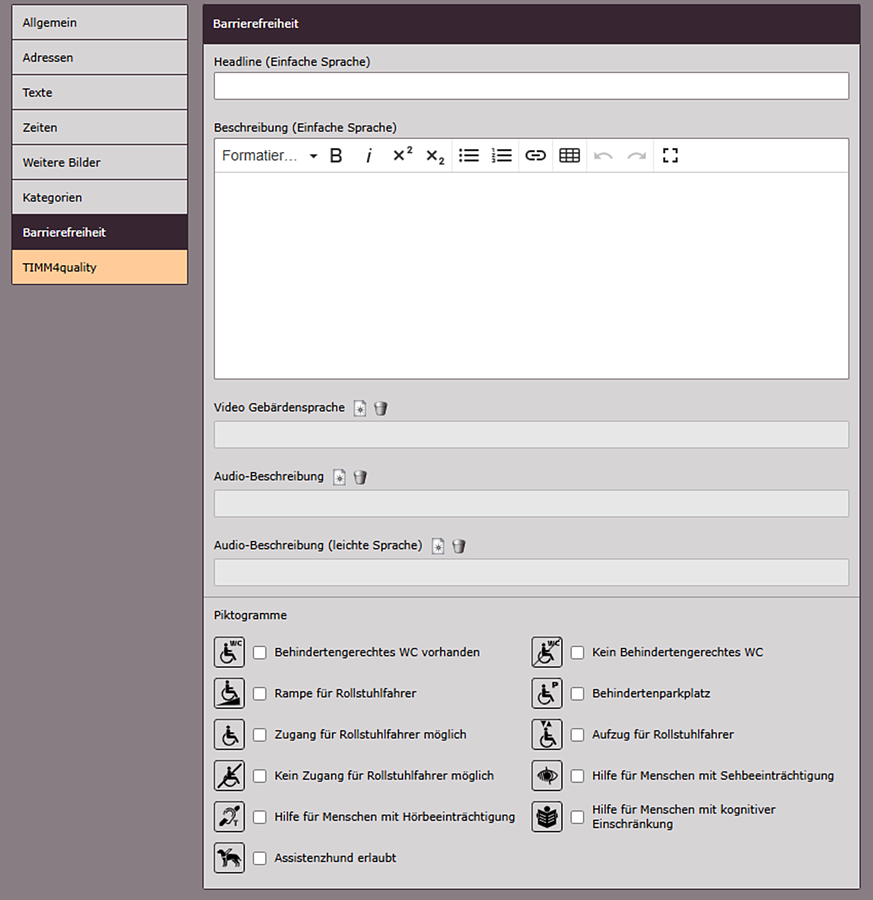
Task: Select file for Video Gebärdensprache
Action: point(360,408)
